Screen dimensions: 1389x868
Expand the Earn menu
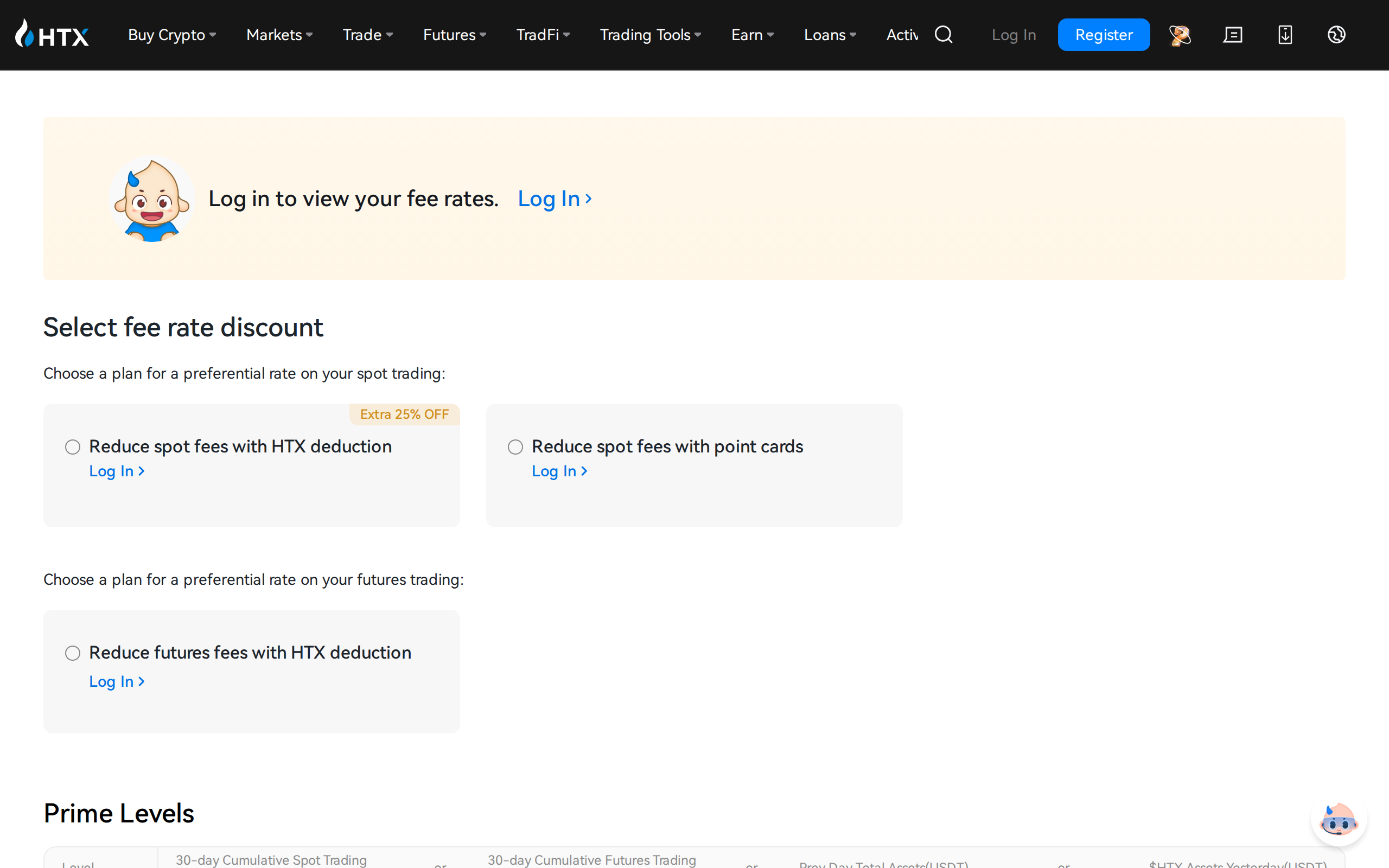pos(753,35)
